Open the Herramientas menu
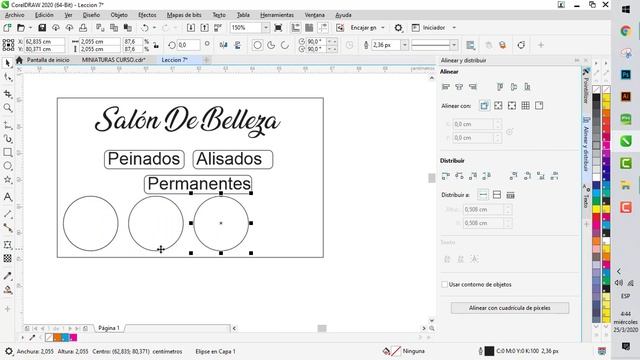 coord(277,15)
